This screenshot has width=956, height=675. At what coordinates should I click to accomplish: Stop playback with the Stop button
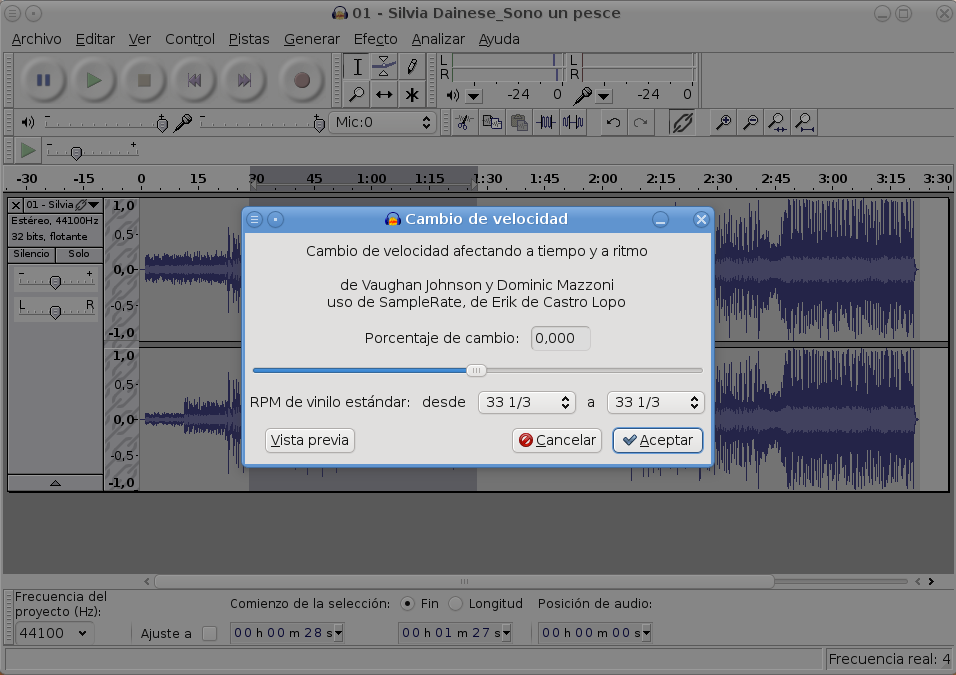[144, 80]
